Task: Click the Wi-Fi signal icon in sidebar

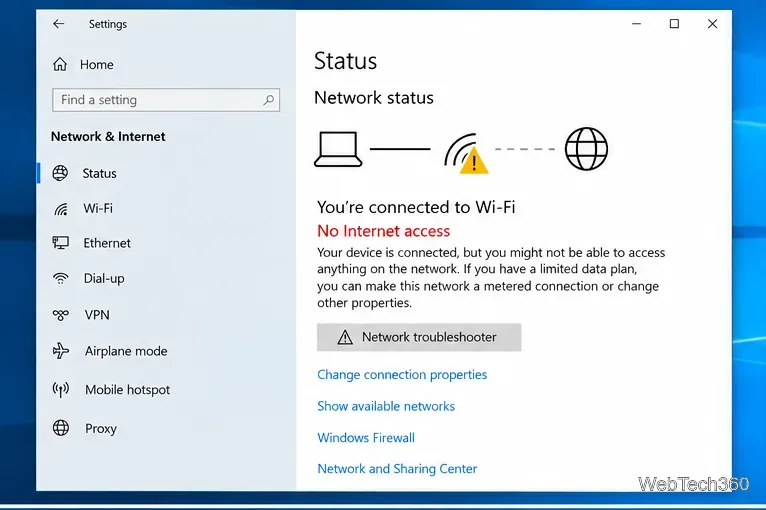Action: pos(61,209)
